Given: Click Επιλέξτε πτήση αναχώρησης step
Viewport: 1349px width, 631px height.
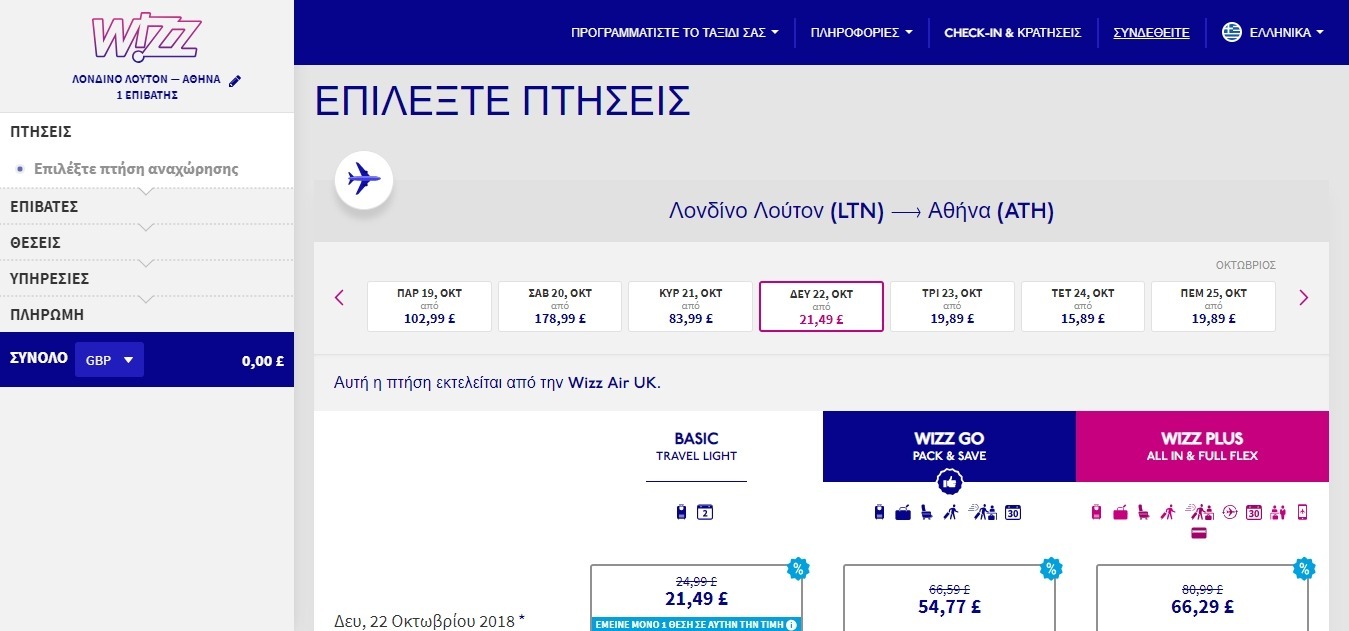Looking at the screenshot, I should [136, 169].
